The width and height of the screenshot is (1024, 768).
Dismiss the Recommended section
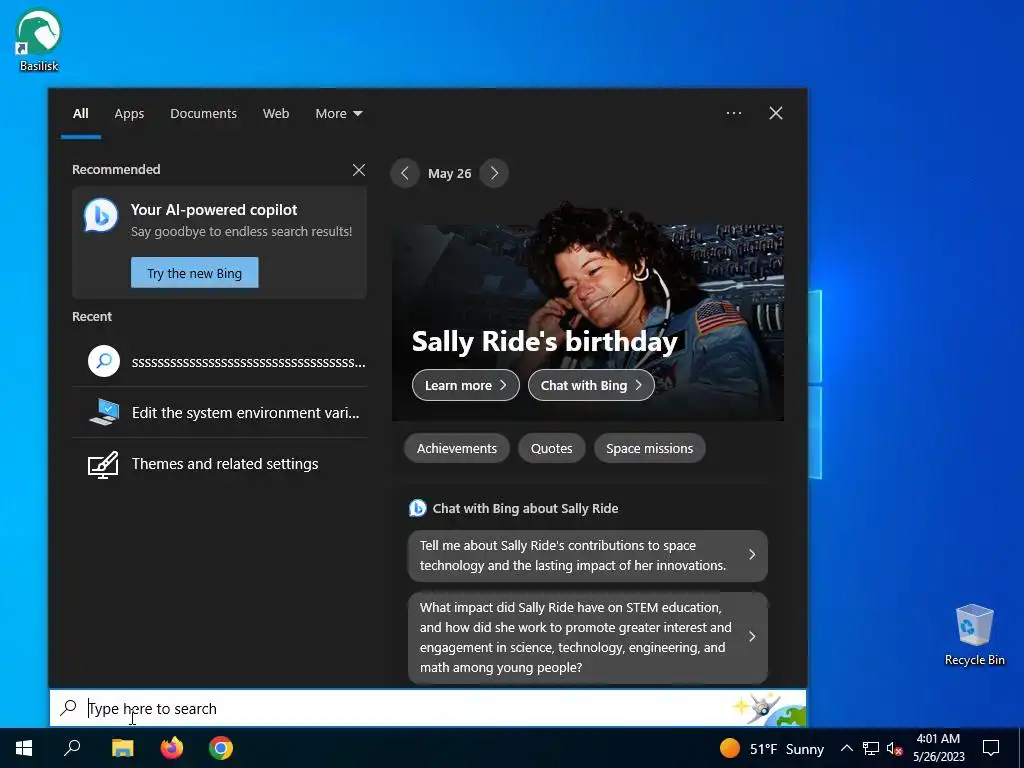(x=359, y=170)
